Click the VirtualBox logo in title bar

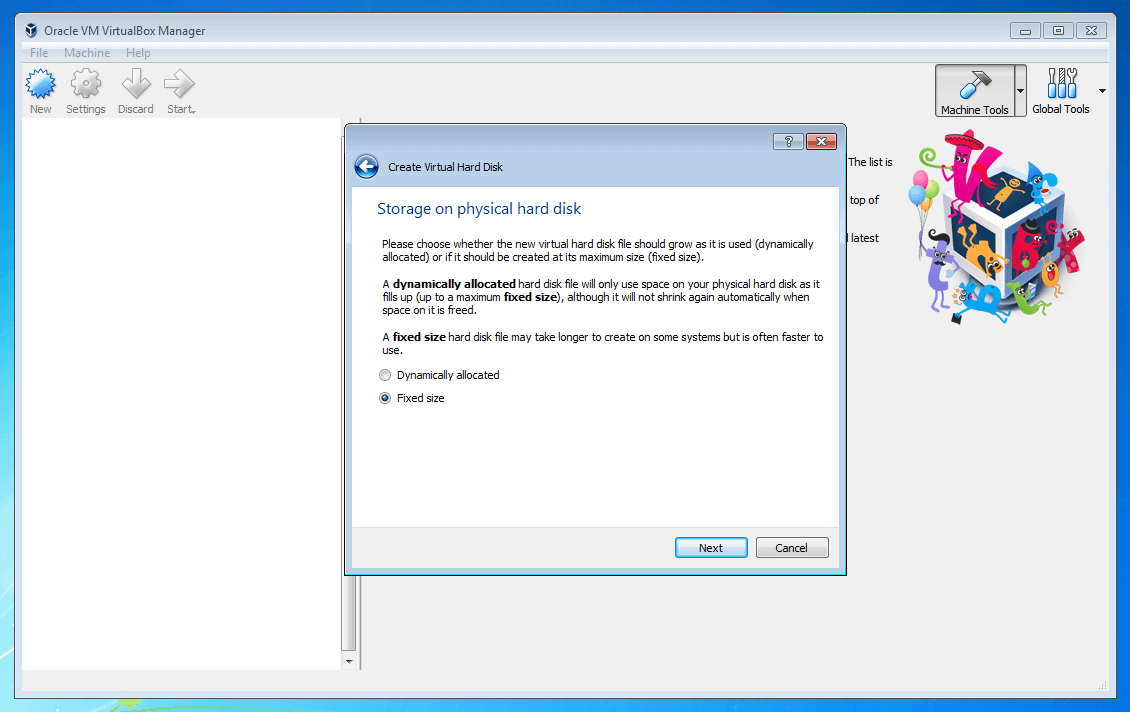[x=32, y=31]
